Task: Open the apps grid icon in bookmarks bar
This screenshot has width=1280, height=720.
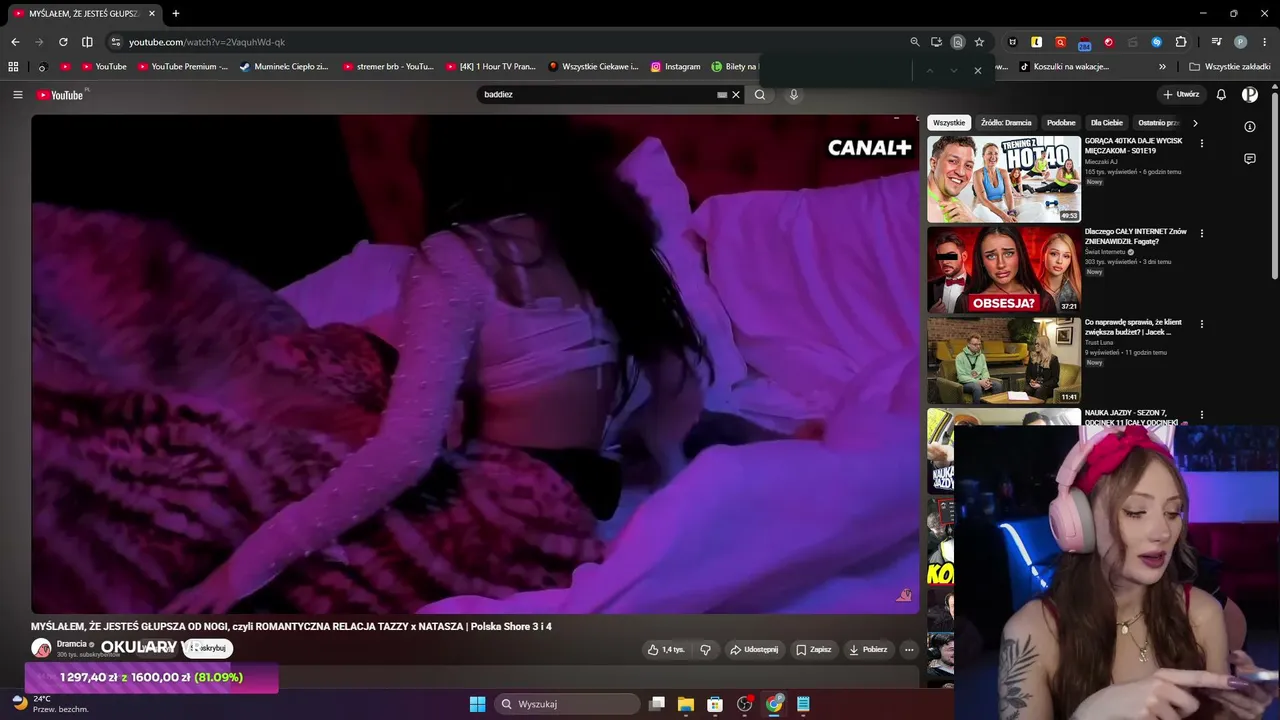Action: 13,67
